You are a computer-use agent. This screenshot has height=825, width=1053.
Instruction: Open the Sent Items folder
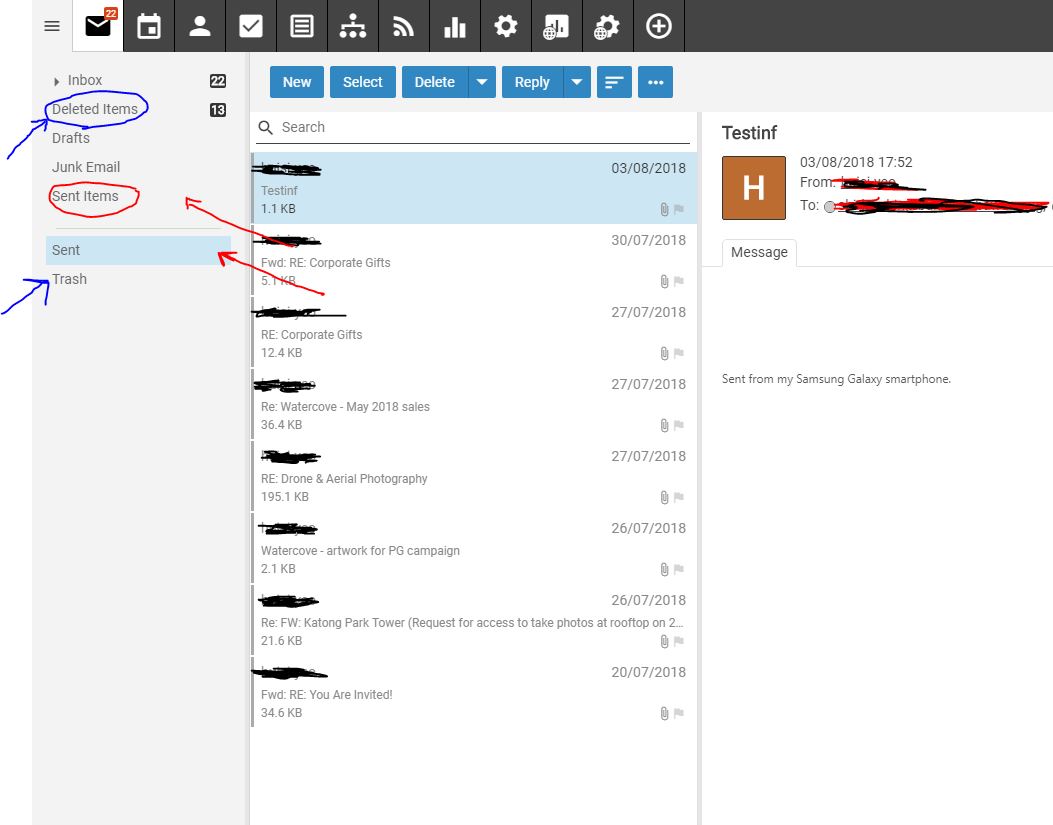pyautogui.click(x=85, y=196)
